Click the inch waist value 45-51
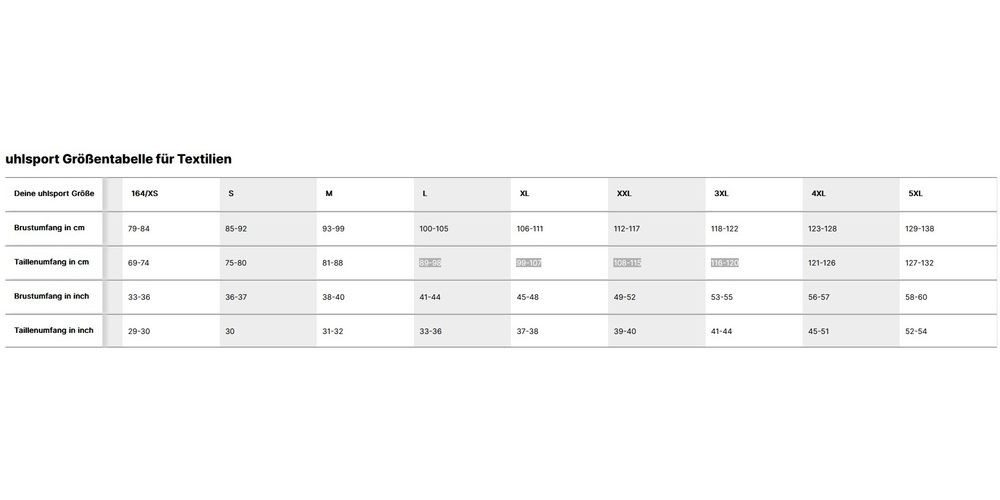Screen dimensions: 1000x500 [819, 332]
